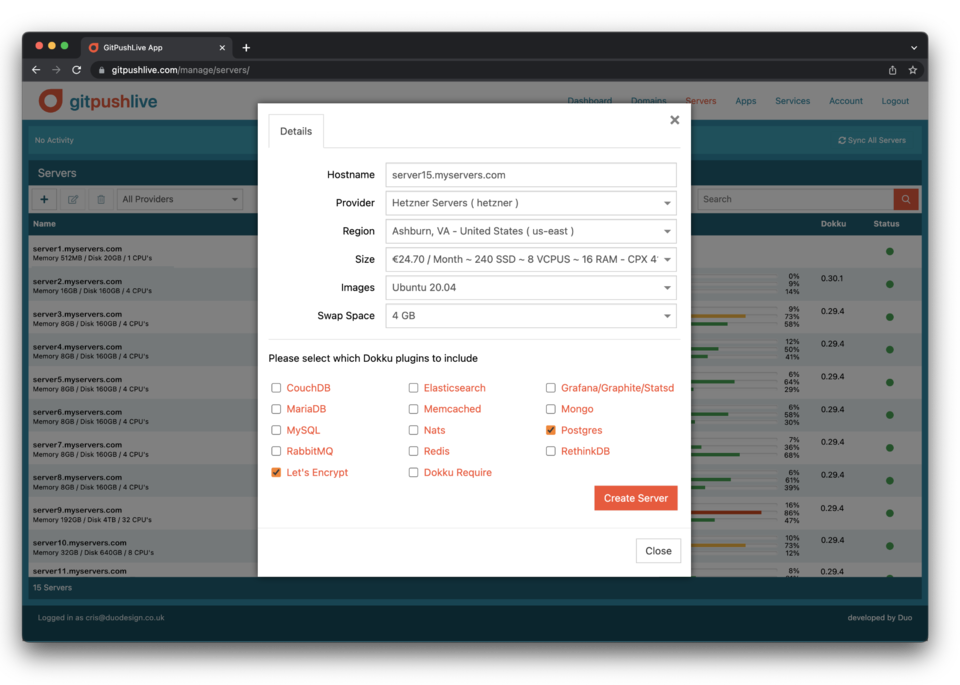Open the Services menu

pos(792,101)
